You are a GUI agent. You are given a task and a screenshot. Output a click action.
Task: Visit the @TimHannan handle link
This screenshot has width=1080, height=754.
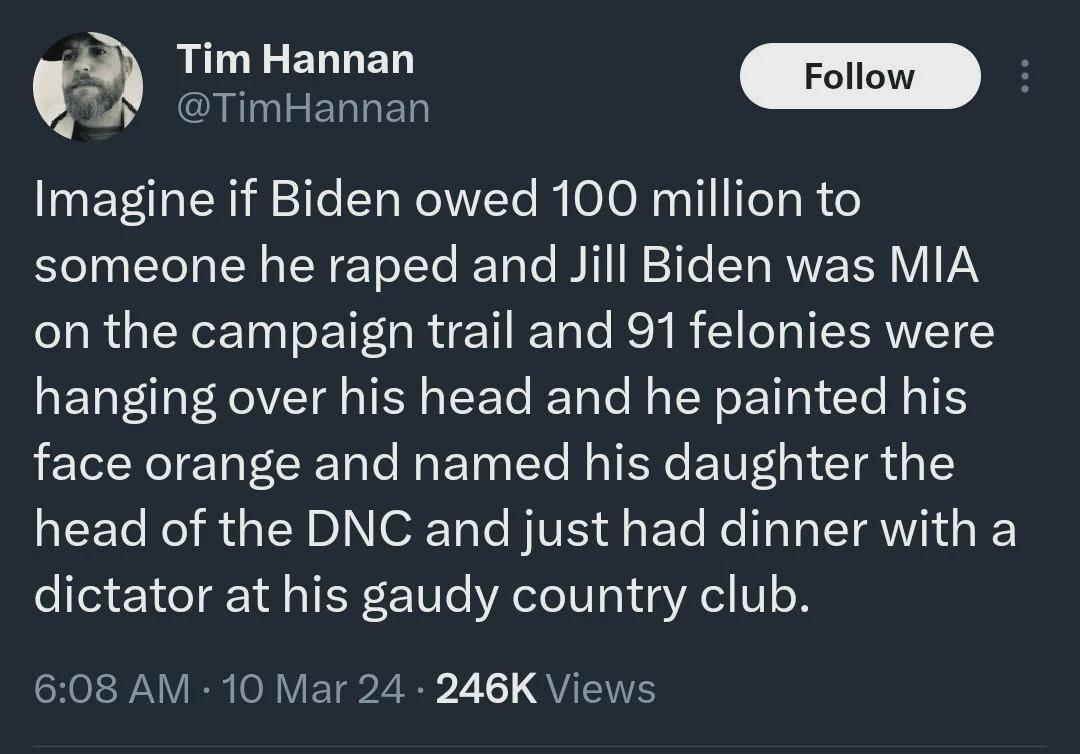[304, 109]
